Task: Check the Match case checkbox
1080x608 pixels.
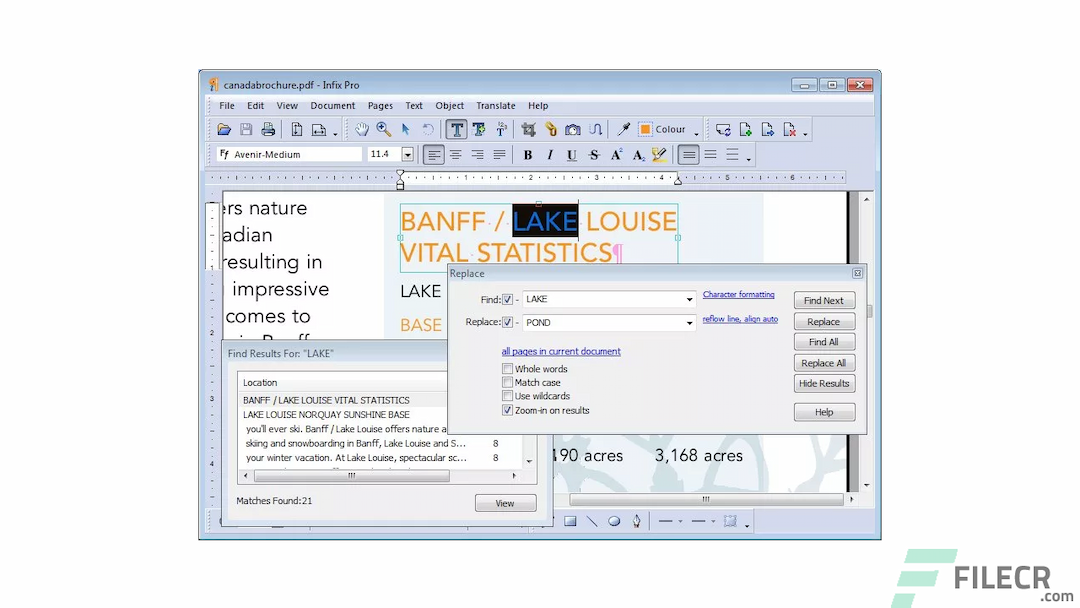Action: point(508,381)
